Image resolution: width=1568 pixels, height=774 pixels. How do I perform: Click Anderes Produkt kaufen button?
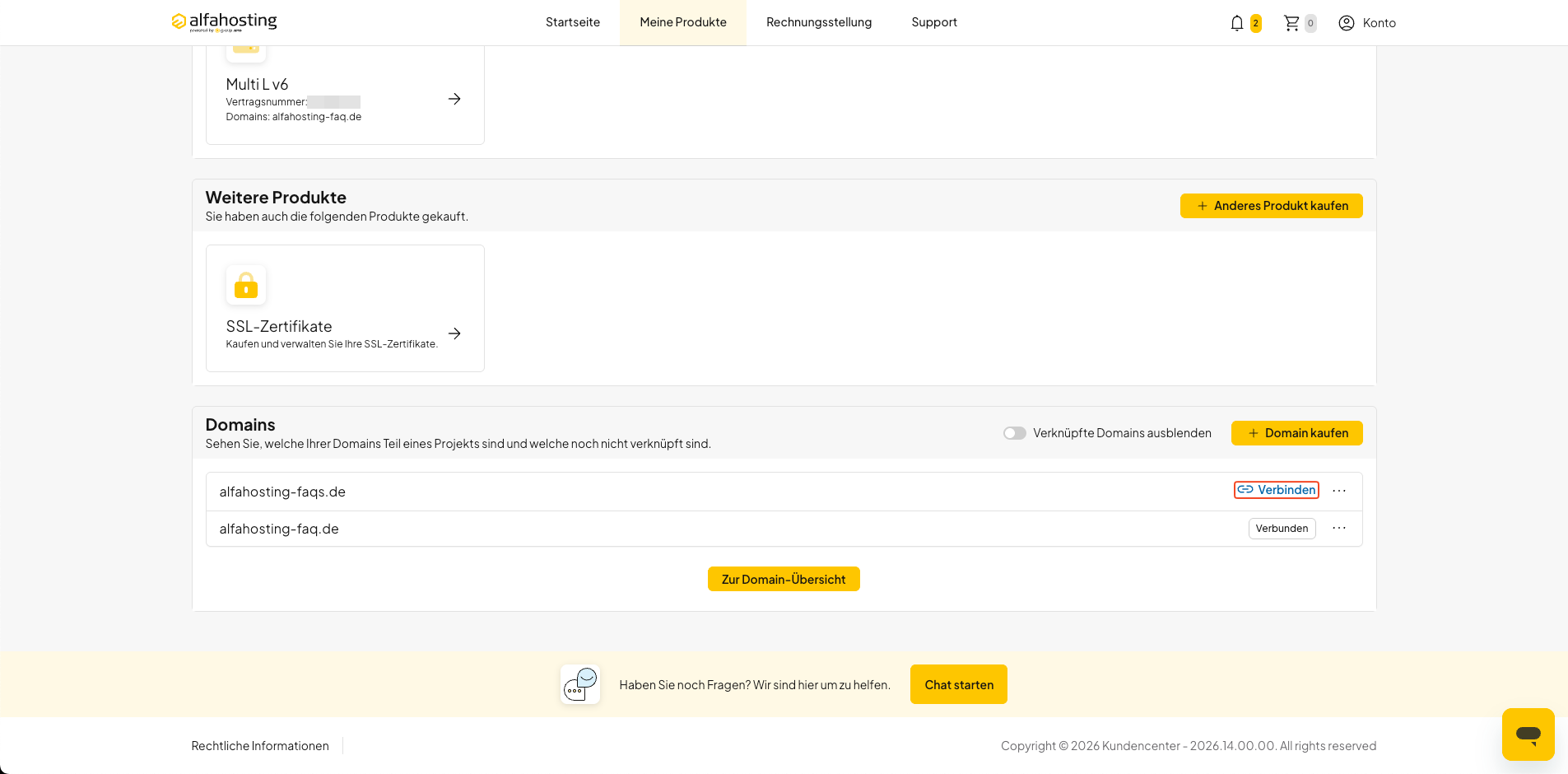pos(1271,206)
